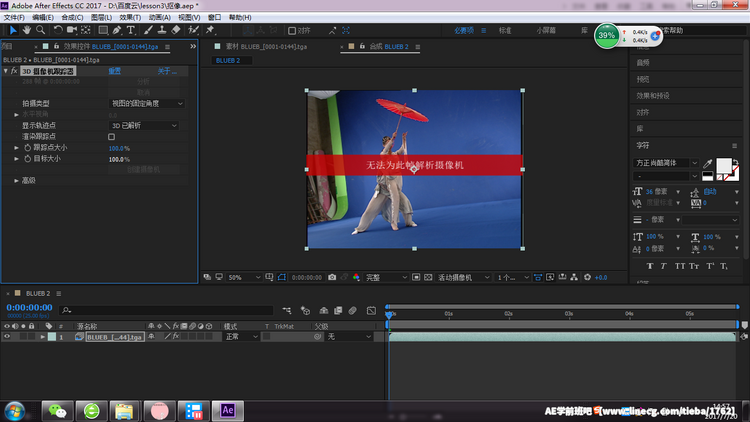
Task: Open the 50% magnification dropdown
Action: 244,278
